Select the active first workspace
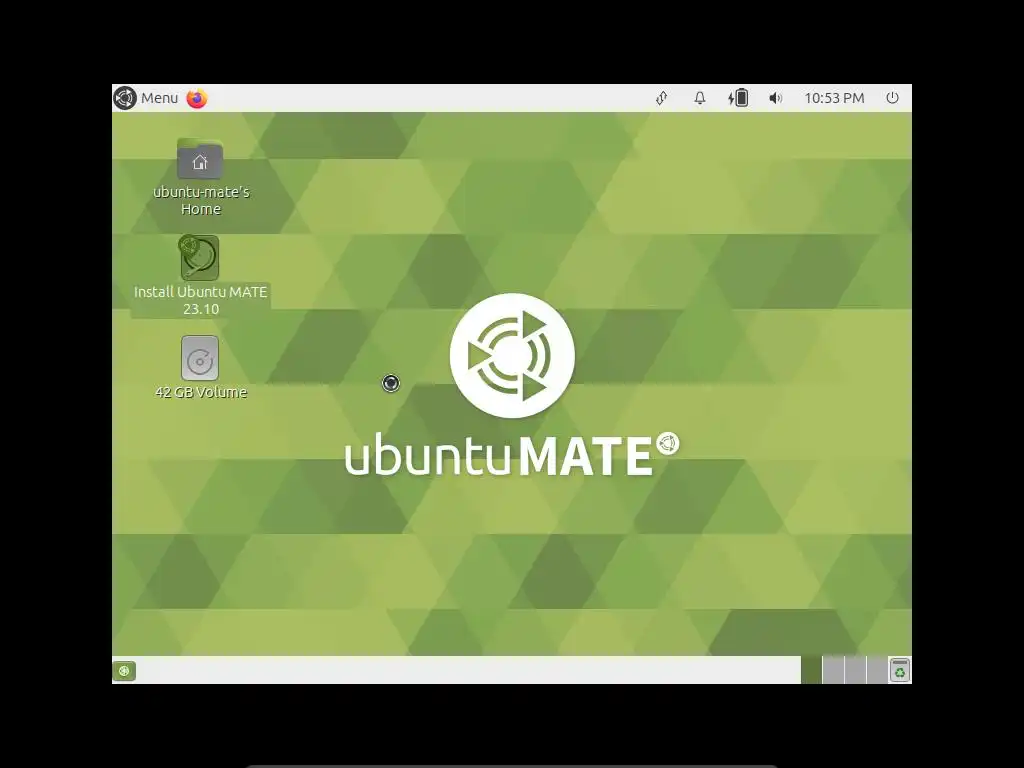The height and width of the screenshot is (768, 1024). (812, 670)
